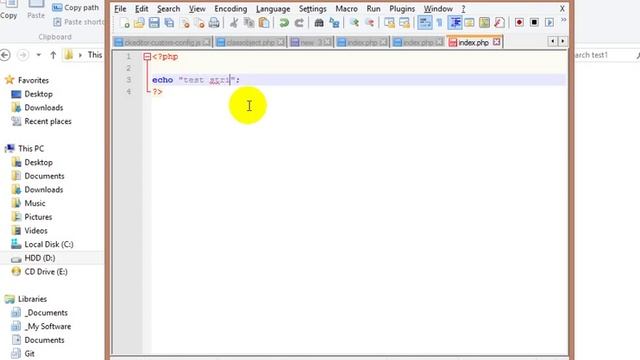The height and width of the screenshot is (360, 640).
Task: Close the classobject.php tab
Action: point(280,42)
